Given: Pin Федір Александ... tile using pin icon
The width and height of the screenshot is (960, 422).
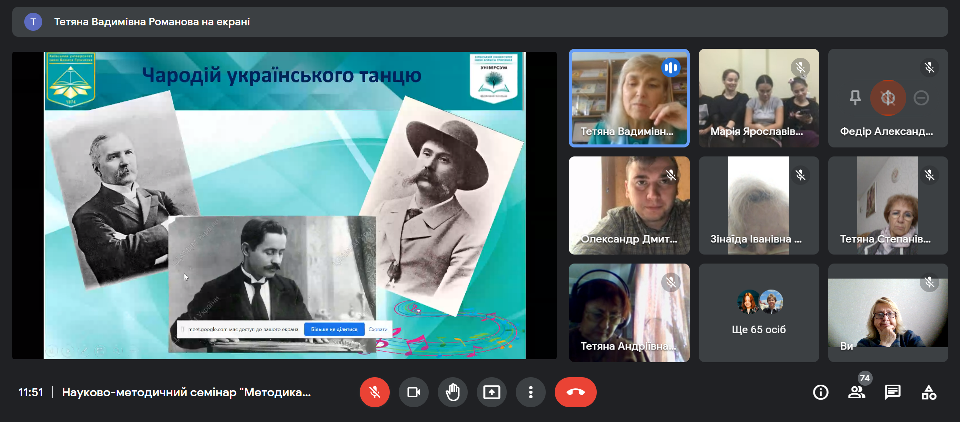Looking at the screenshot, I should [x=855, y=97].
